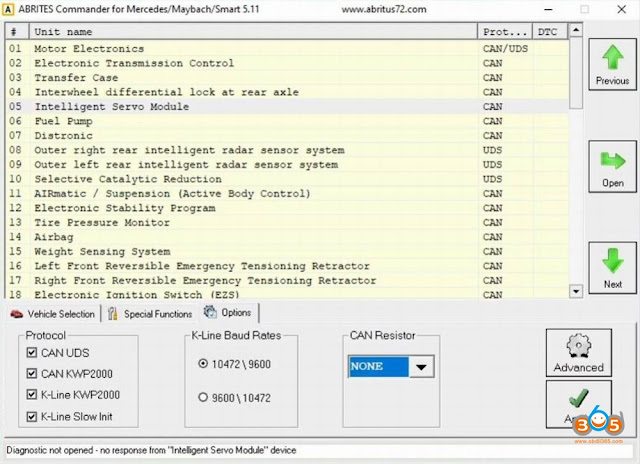The width and height of the screenshot is (640, 464).
Task: Click the # column header
Action: point(17,31)
